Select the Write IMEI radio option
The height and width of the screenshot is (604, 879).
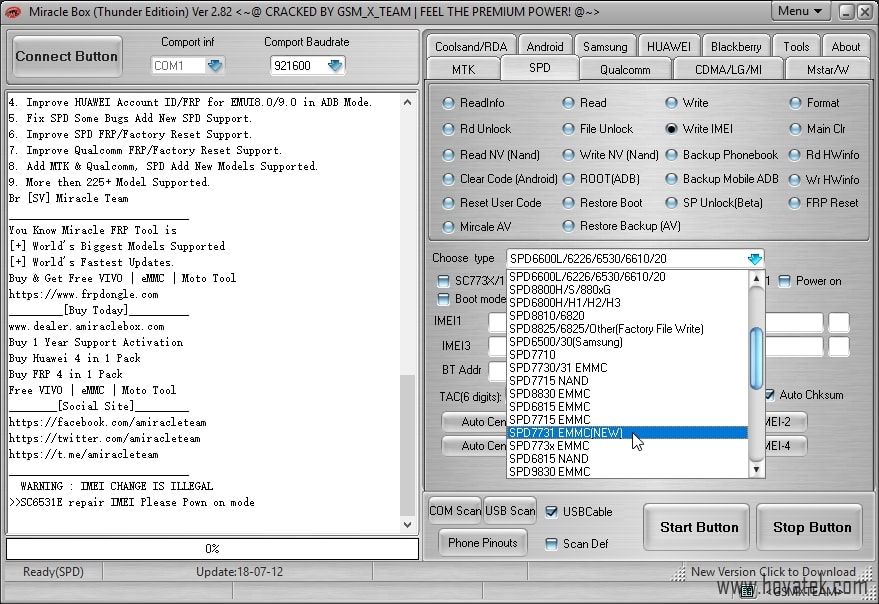pyautogui.click(x=699, y=128)
